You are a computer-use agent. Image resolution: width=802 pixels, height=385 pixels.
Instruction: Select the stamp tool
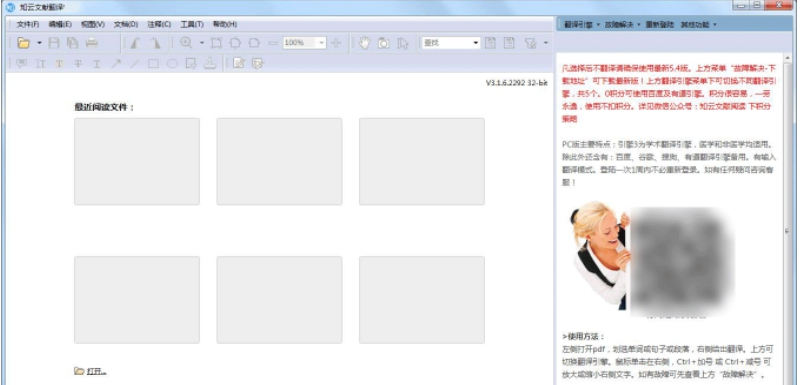pyautogui.click(x=209, y=63)
